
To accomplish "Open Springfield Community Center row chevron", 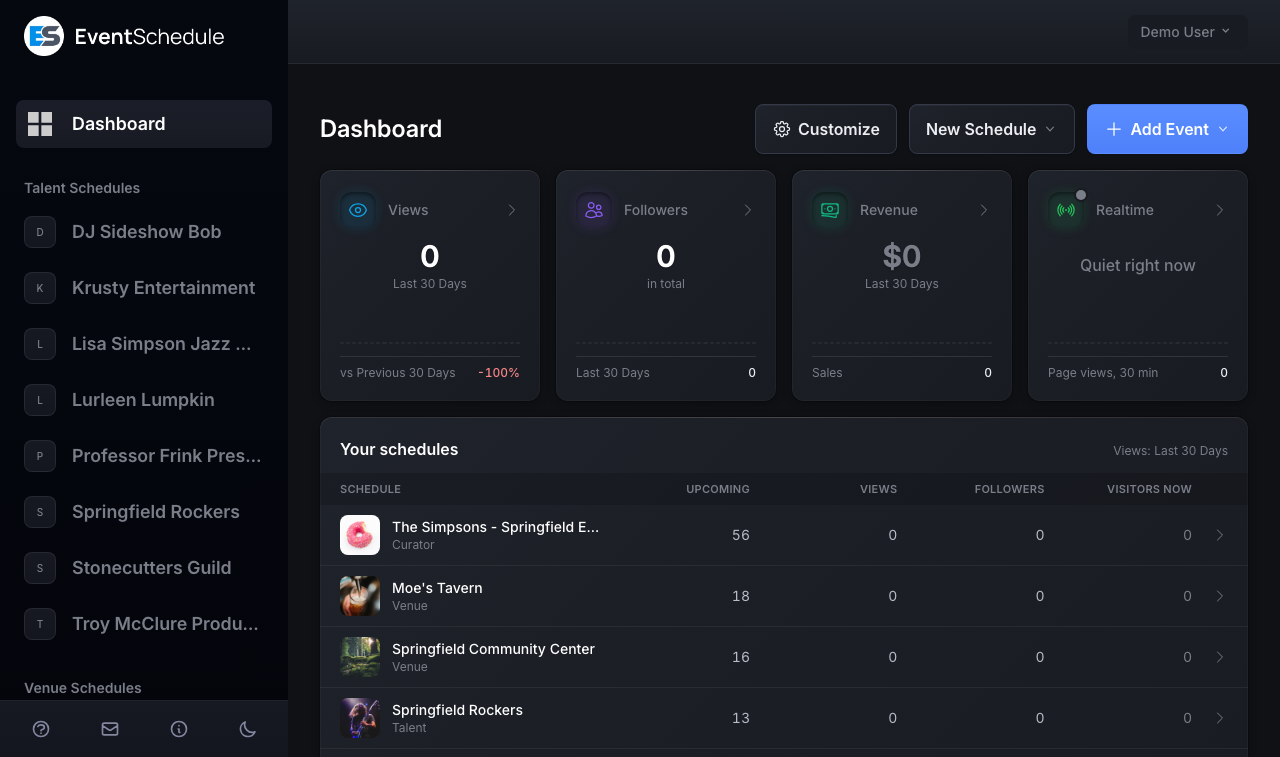I will 1220,657.
